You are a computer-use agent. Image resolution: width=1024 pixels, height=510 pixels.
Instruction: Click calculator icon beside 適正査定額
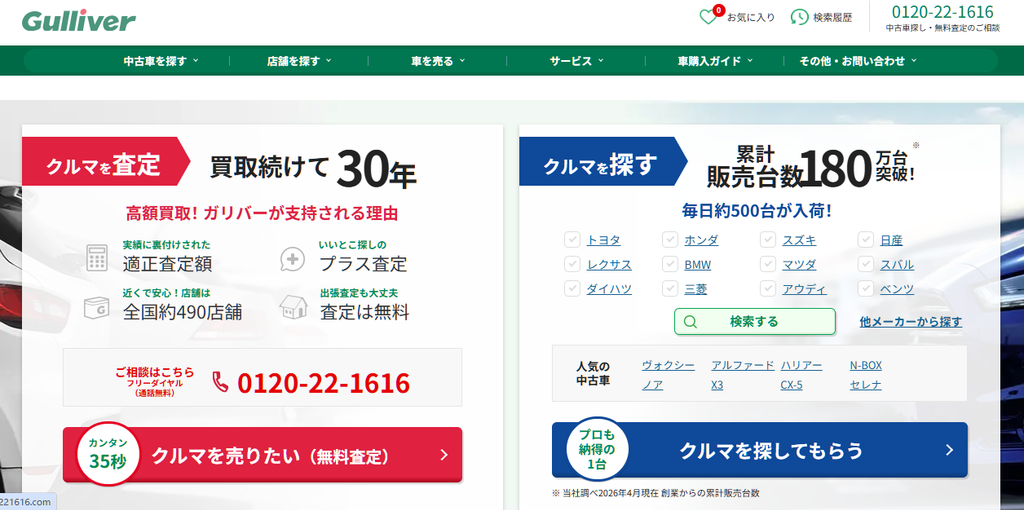97,257
